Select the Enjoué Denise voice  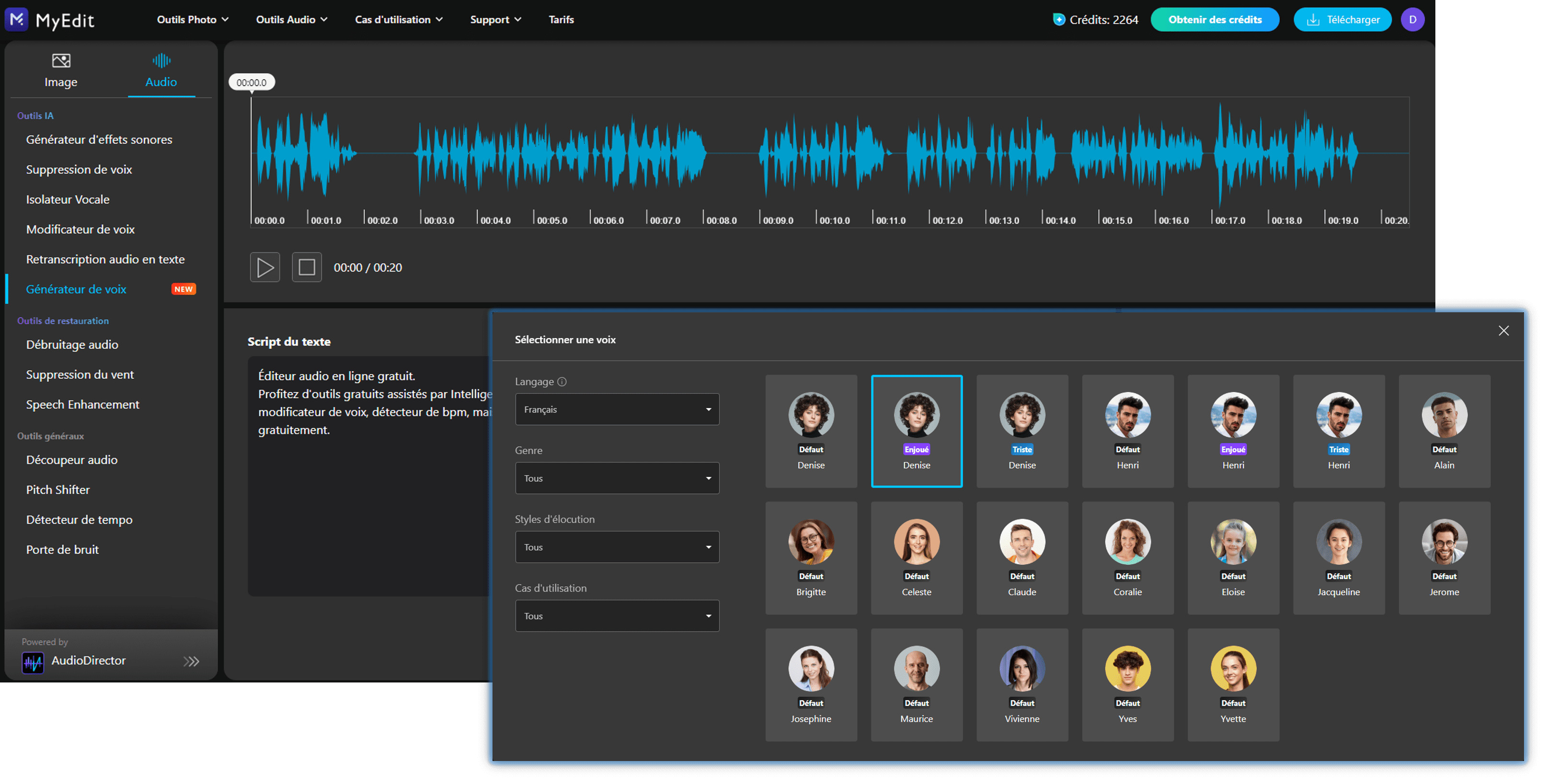(916, 431)
